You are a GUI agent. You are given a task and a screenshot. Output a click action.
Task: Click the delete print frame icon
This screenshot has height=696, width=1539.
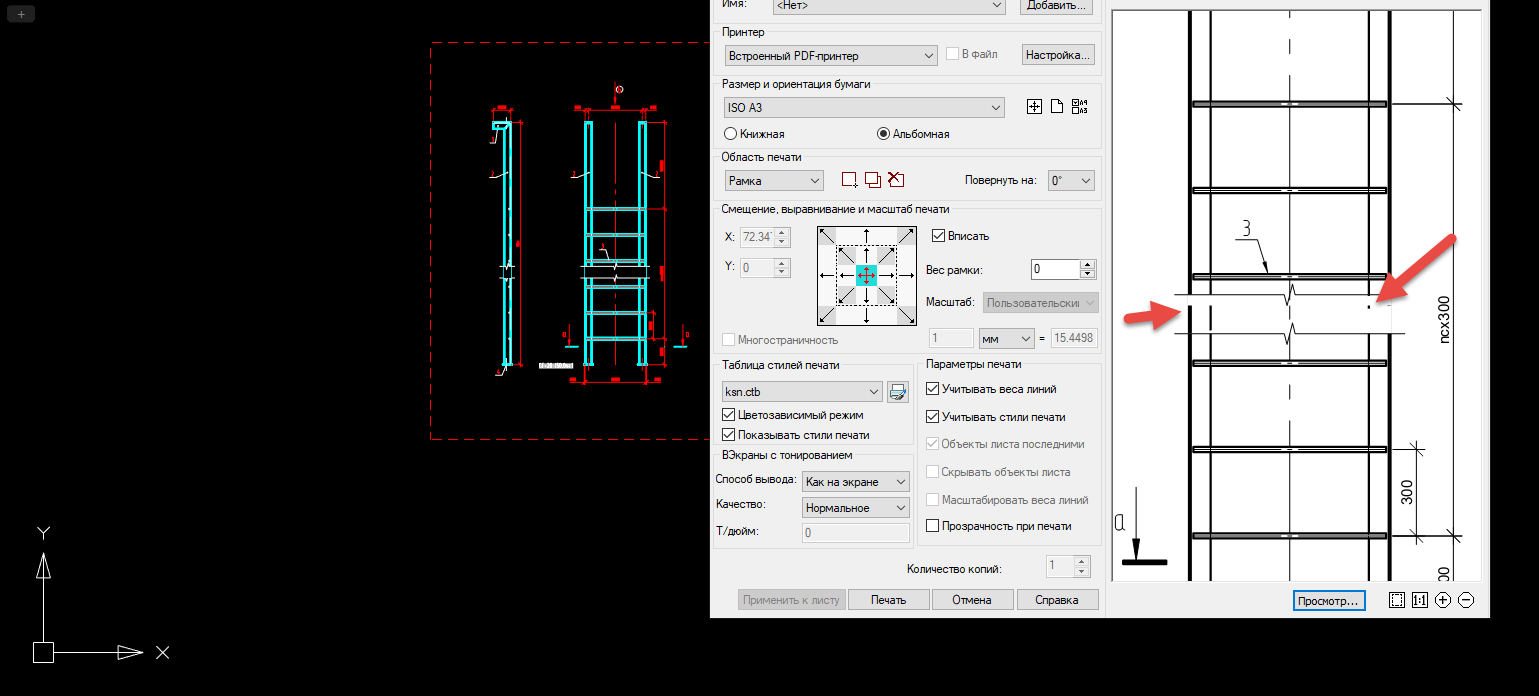(x=896, y=180)
